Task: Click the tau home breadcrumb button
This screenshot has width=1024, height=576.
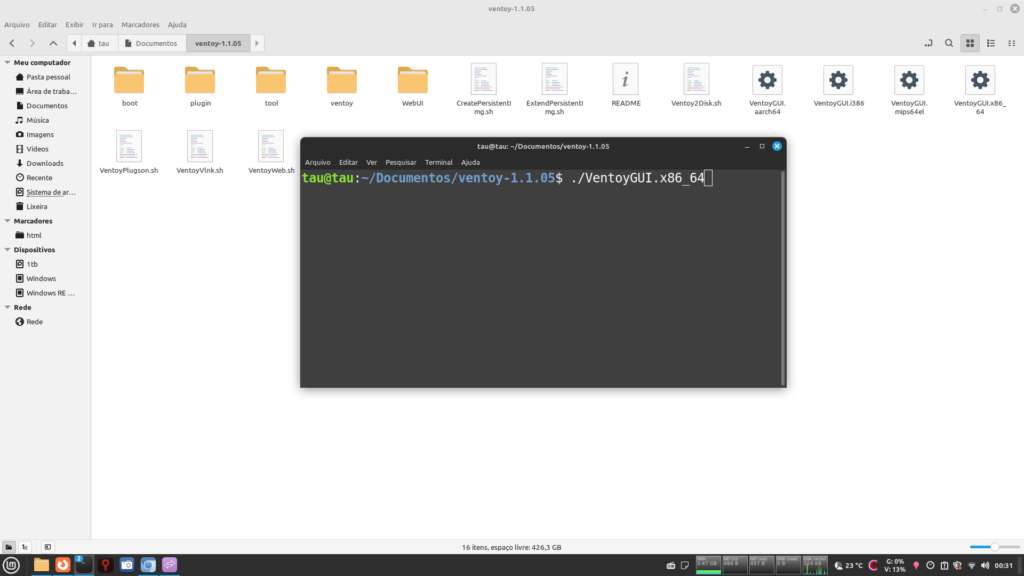Action: pyautogui.click(x=98, y=43)
